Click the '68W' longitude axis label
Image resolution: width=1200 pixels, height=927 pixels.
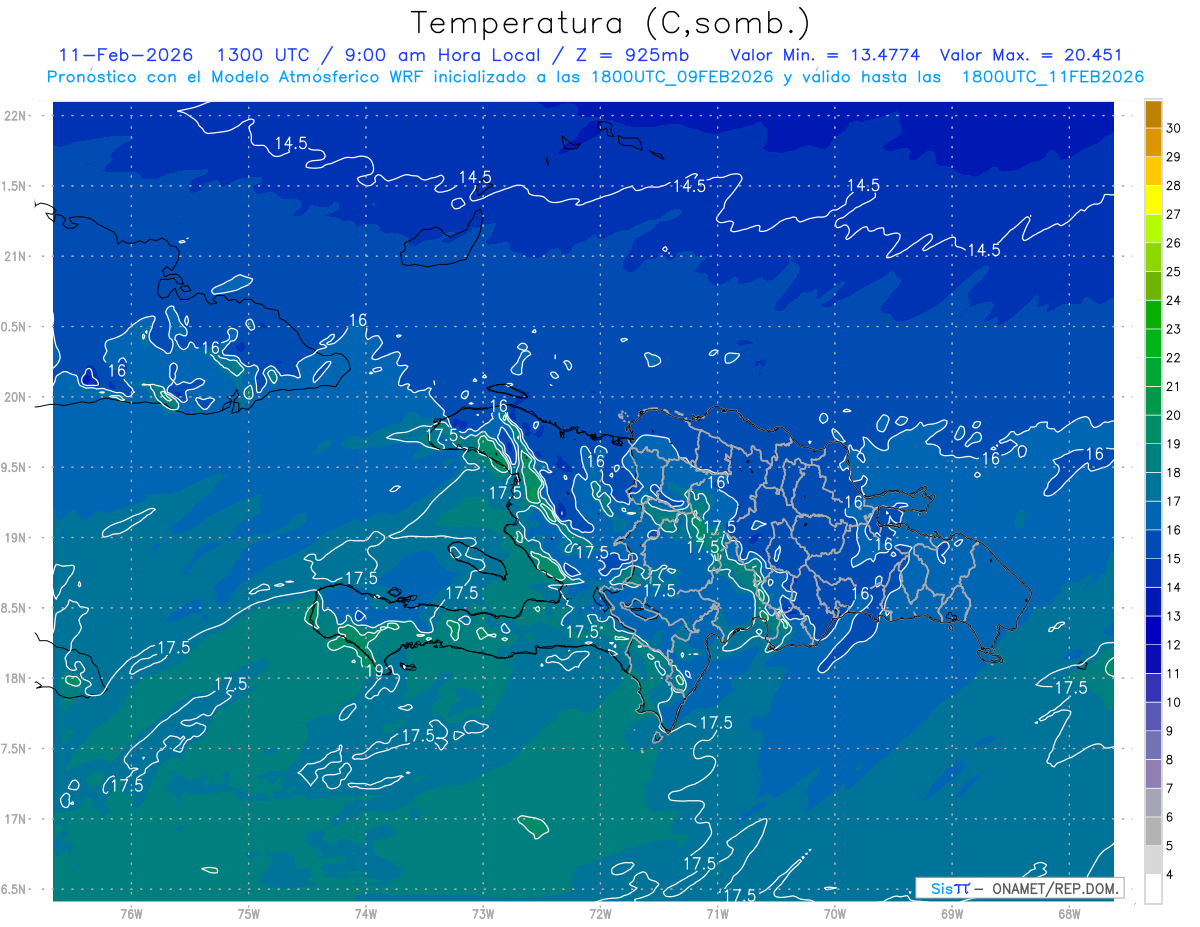tap(1069, 915)
